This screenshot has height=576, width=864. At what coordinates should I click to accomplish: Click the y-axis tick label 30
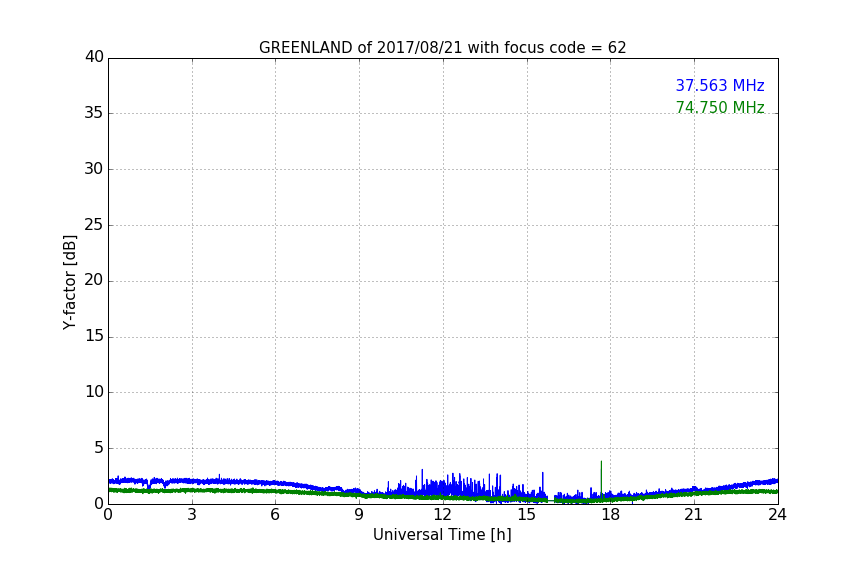pos(94,169)
